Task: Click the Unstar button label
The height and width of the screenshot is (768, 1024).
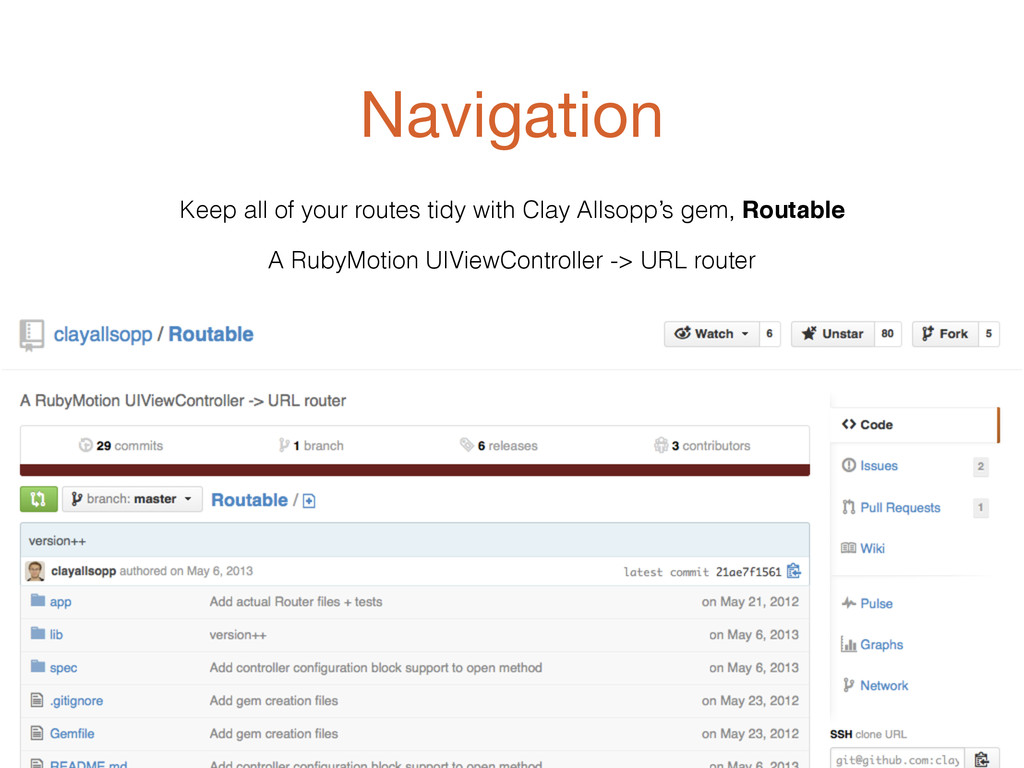Action: tap(842, 334)
